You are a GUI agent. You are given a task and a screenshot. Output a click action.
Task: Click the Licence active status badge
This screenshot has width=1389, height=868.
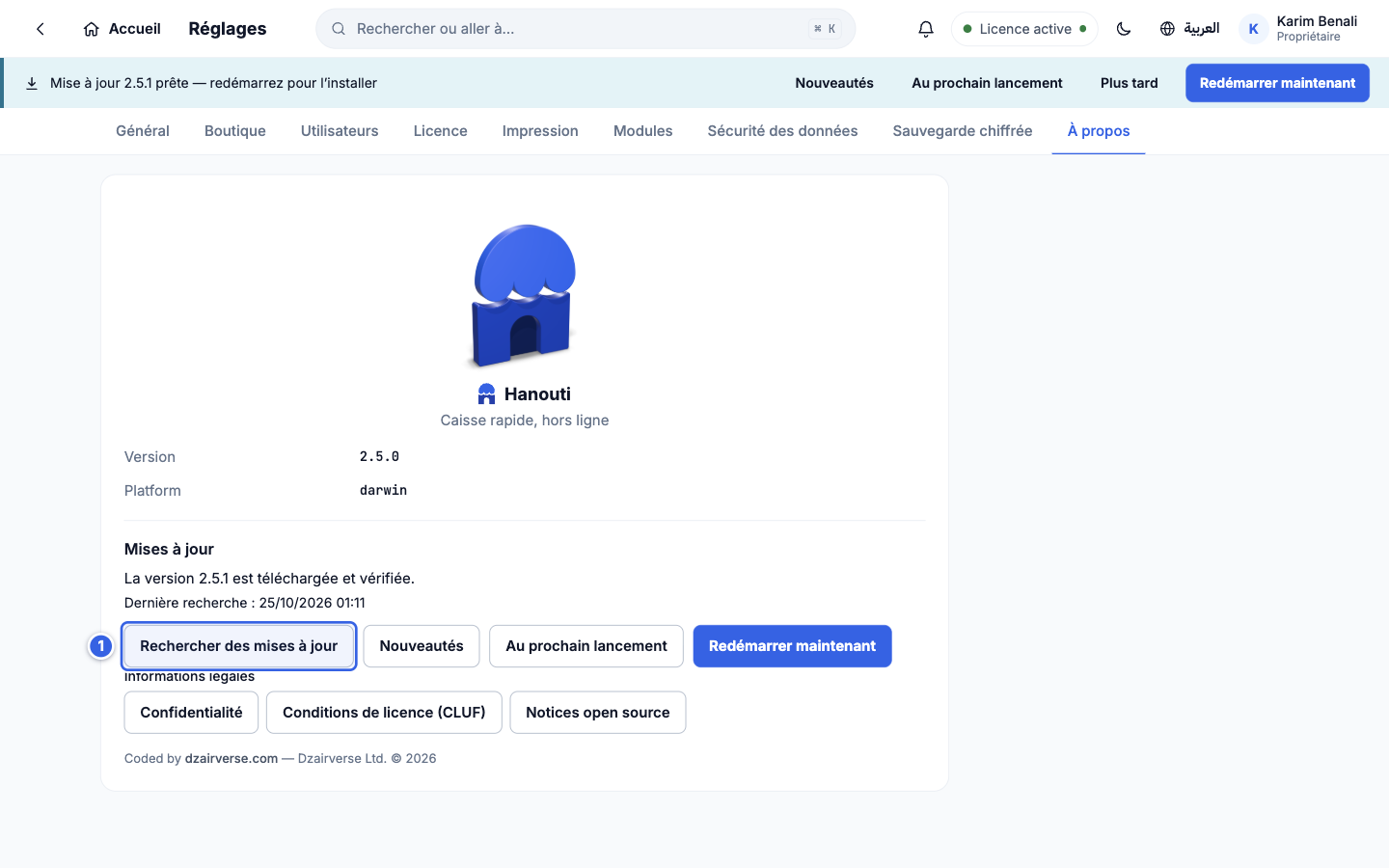(x=1024, y=29)
